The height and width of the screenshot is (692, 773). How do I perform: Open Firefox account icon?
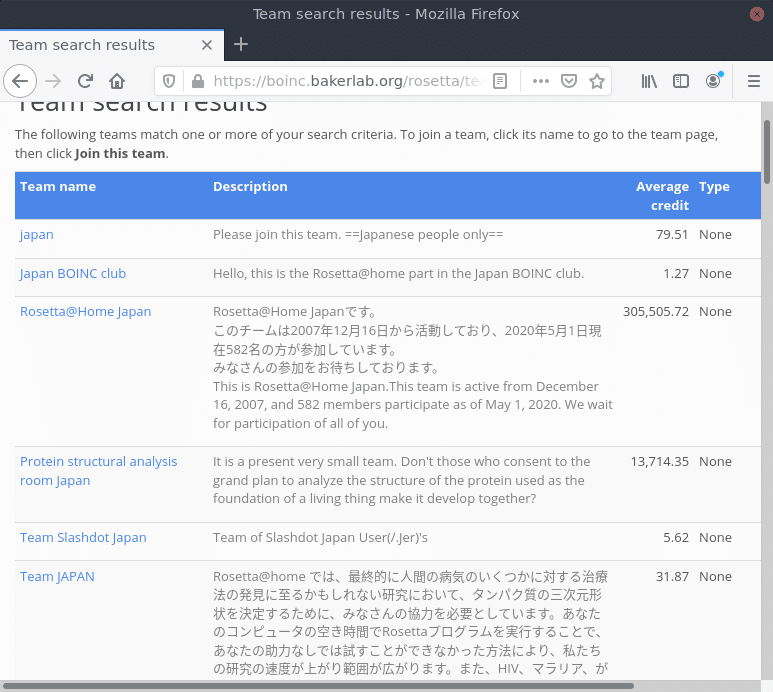pyautogui.click(x=713, y=81)
